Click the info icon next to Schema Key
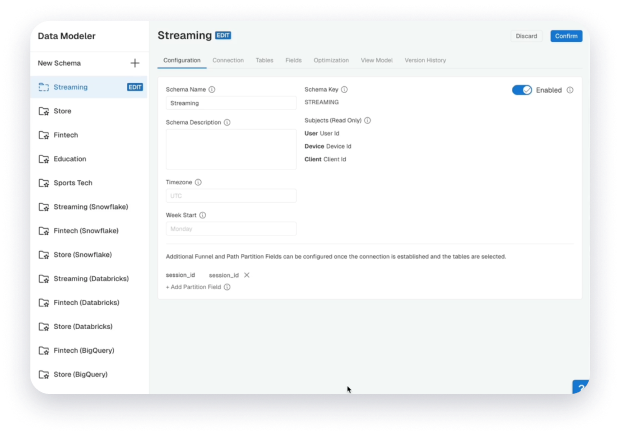 345,89
